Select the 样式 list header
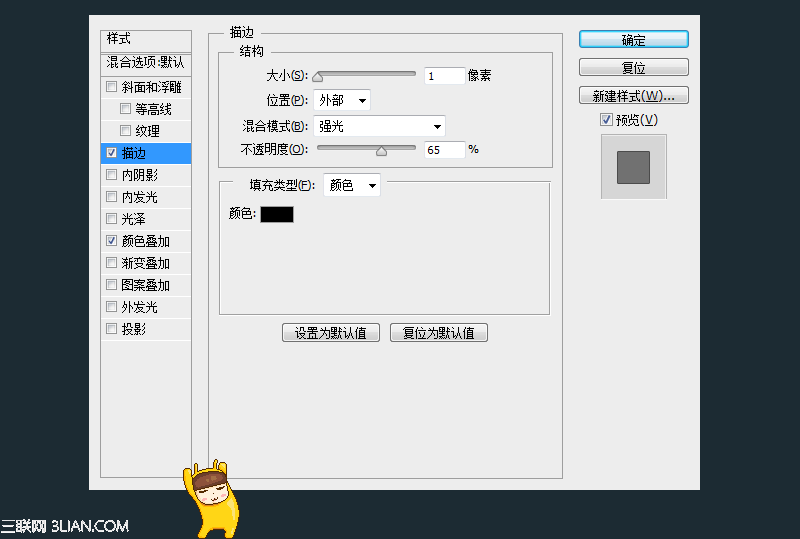This screenshot has height=539, width=800. (146, 39)
